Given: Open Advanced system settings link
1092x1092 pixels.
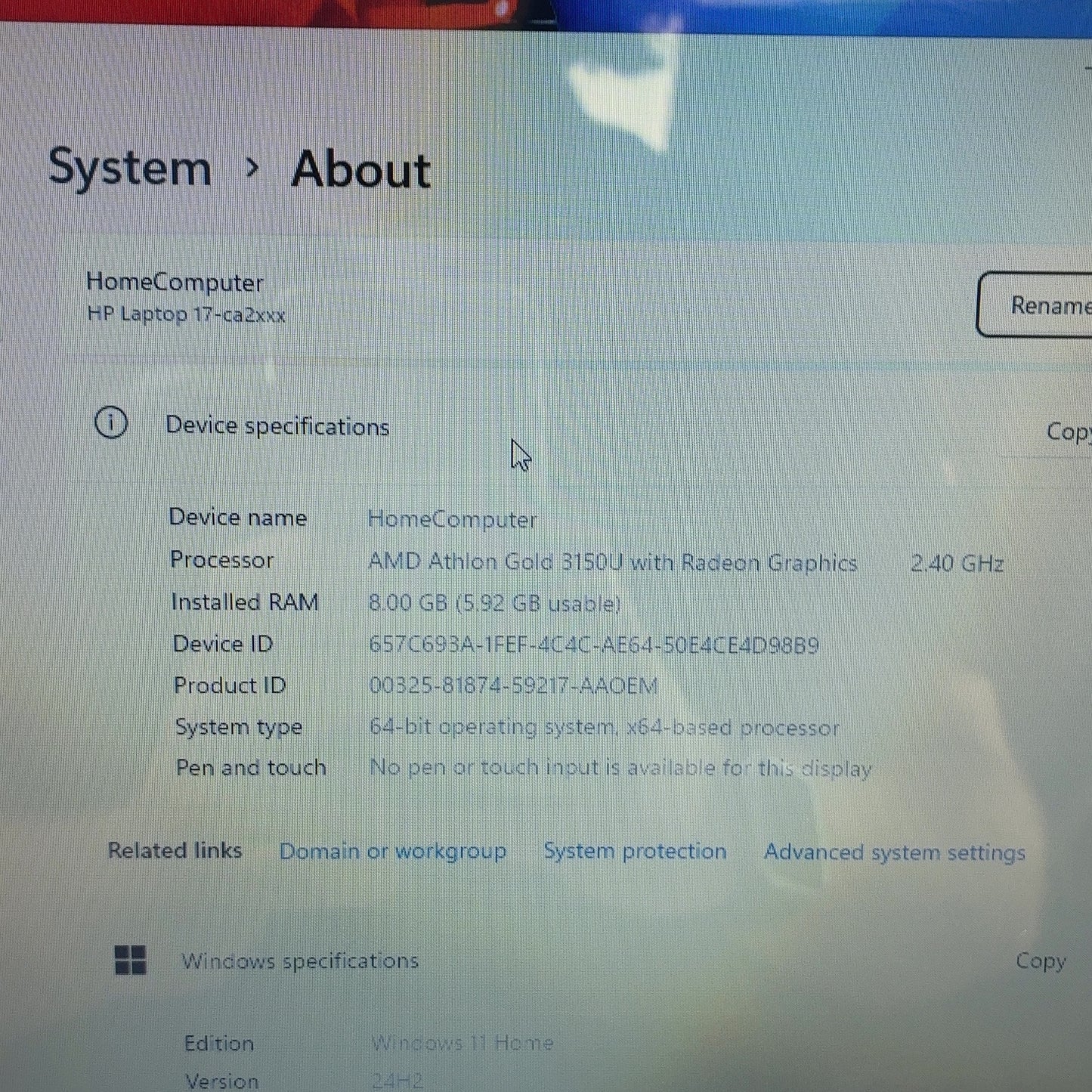Looking at the screenshot, I should pyautogui.click(x=895, y=852).
